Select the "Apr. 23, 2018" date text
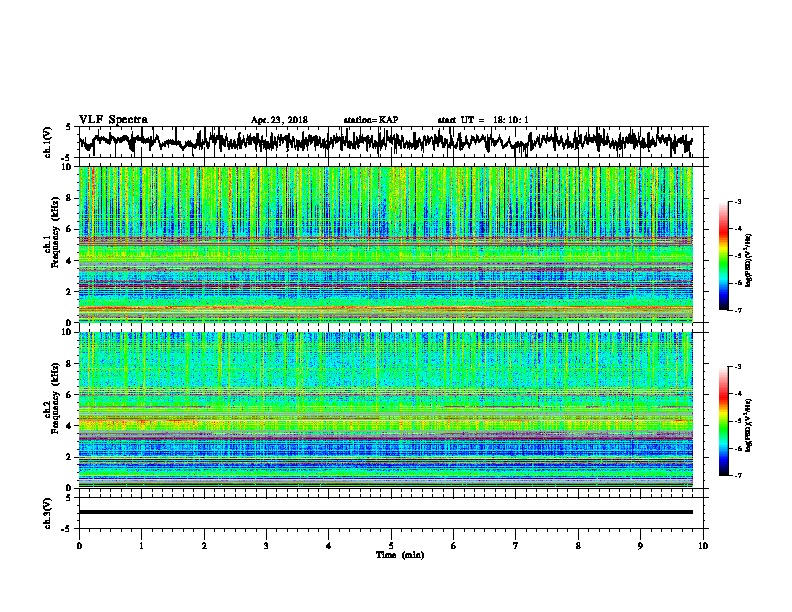 pyautogui.click(x=279, y=120)
